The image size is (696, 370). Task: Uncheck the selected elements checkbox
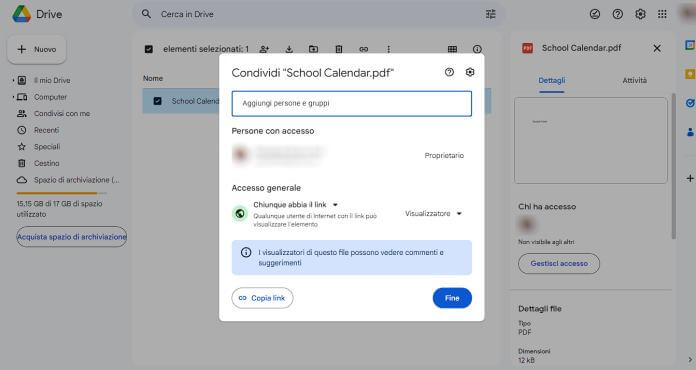tap(149, 49)
